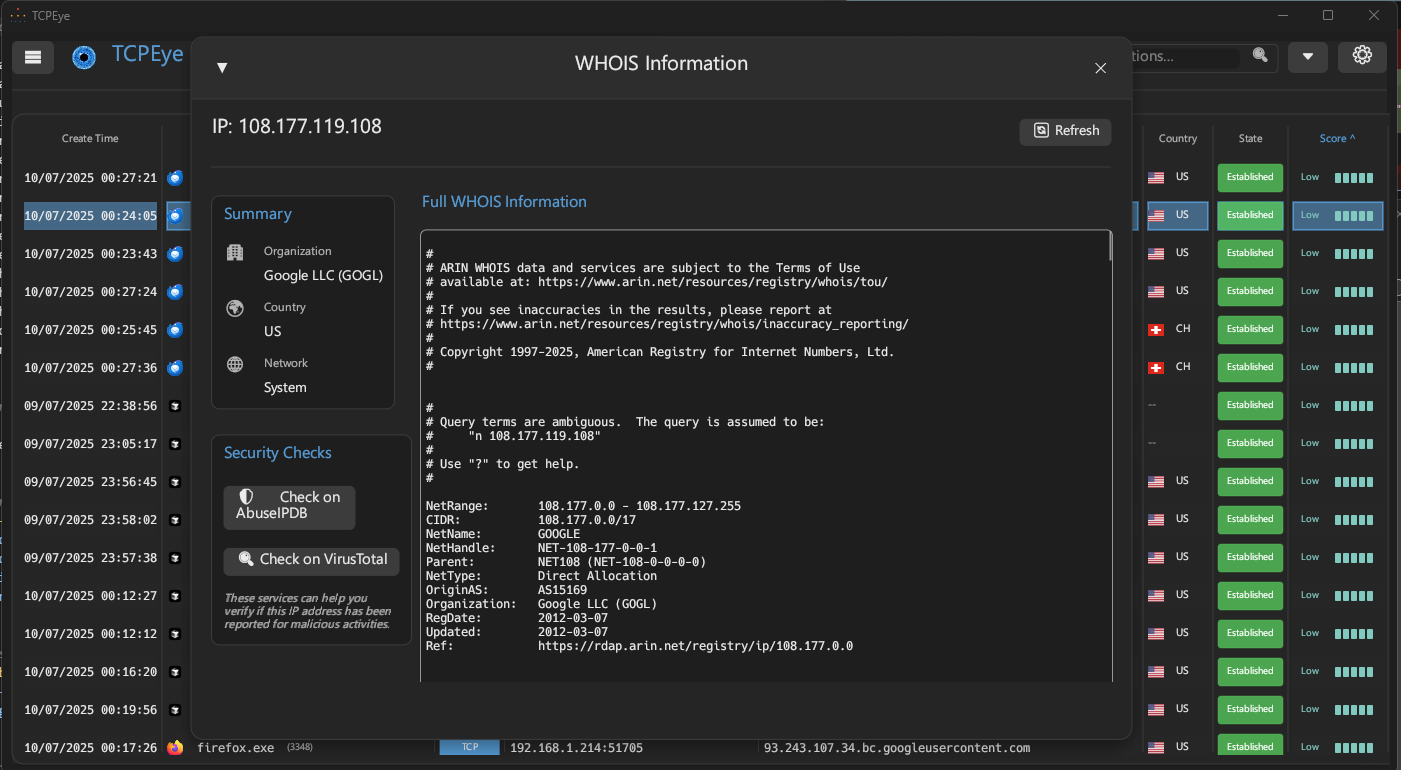Viewport: 1401px width, 770px height.
Task: Click the TCP protocol badge in firefox row
Action: click(x=469, y=747)
